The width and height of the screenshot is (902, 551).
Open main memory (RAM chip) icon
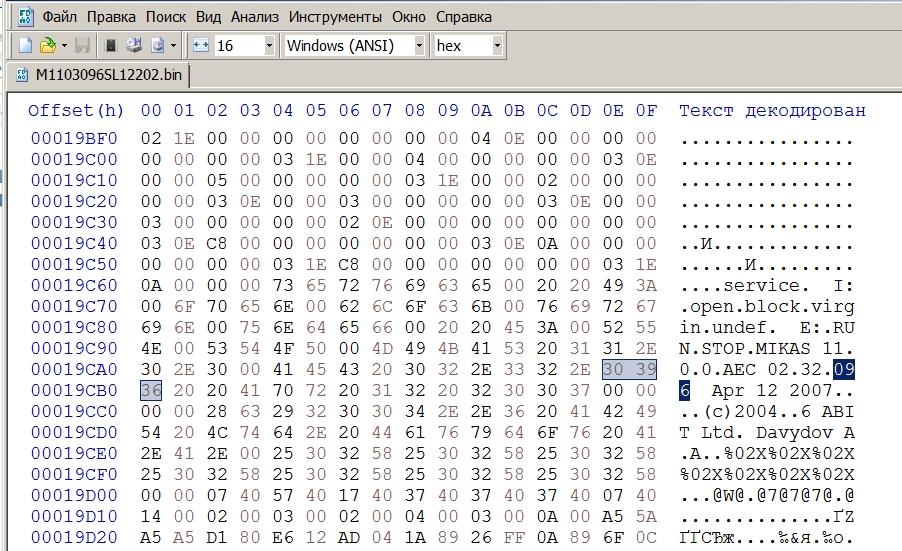[112, 45]
